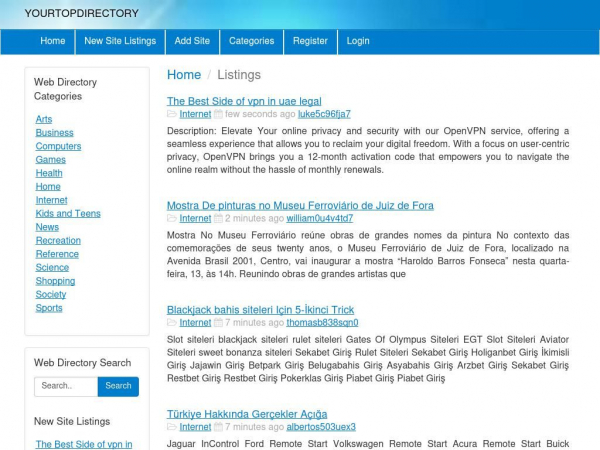
Task: Click the calendar icon in the thomasb838sqn0 row
Action: (x=218, y=323)
